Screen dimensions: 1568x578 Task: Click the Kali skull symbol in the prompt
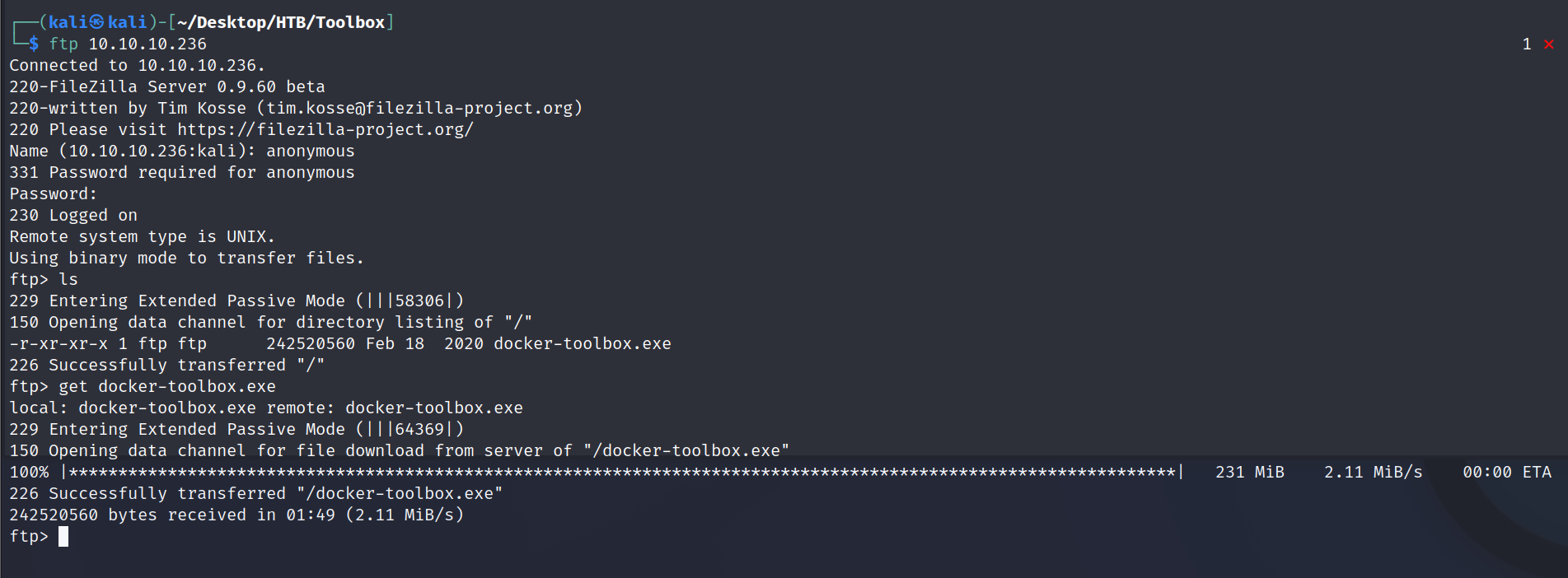click(97, 22)
